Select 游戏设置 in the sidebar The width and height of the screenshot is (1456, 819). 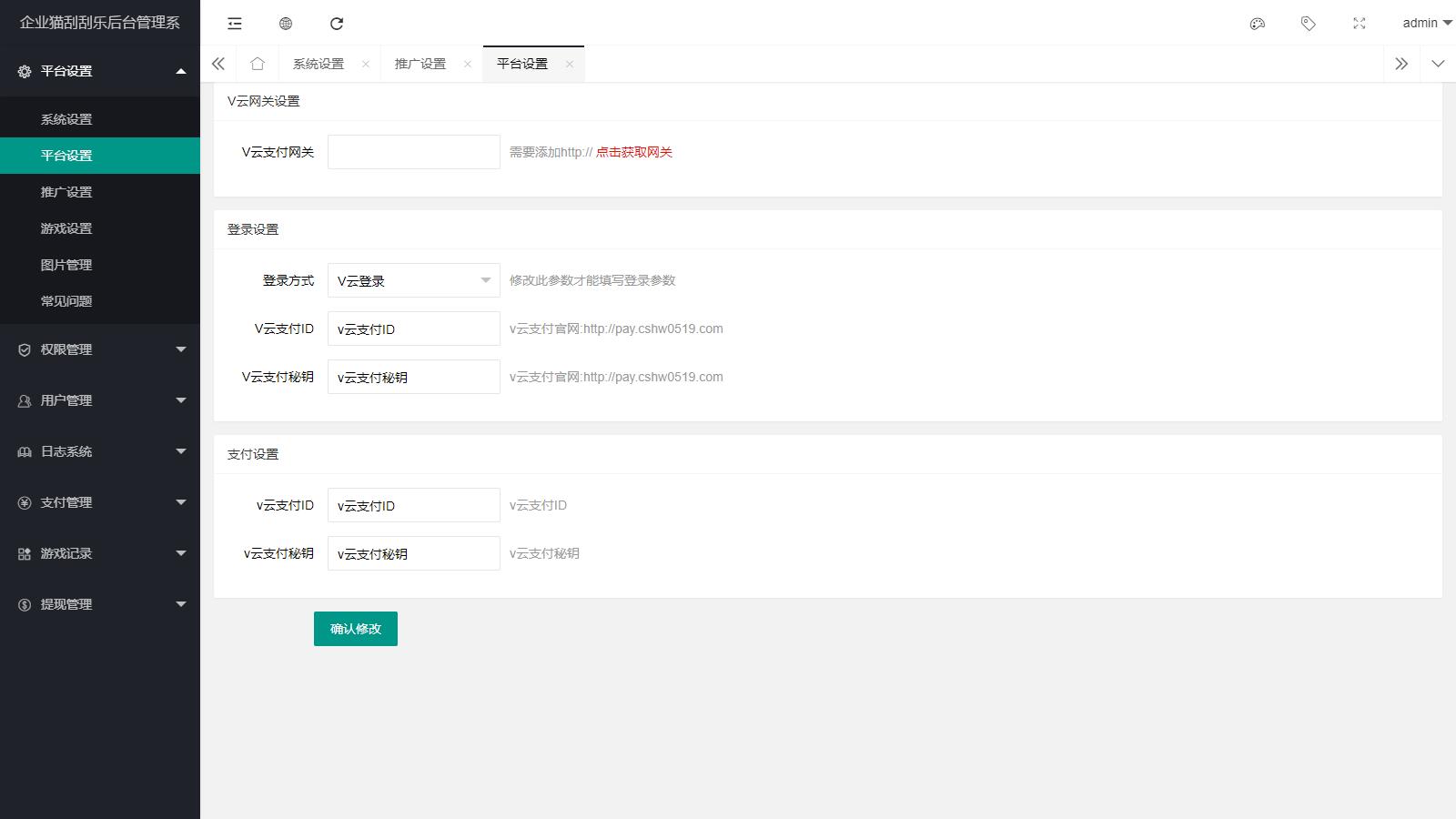66,228
